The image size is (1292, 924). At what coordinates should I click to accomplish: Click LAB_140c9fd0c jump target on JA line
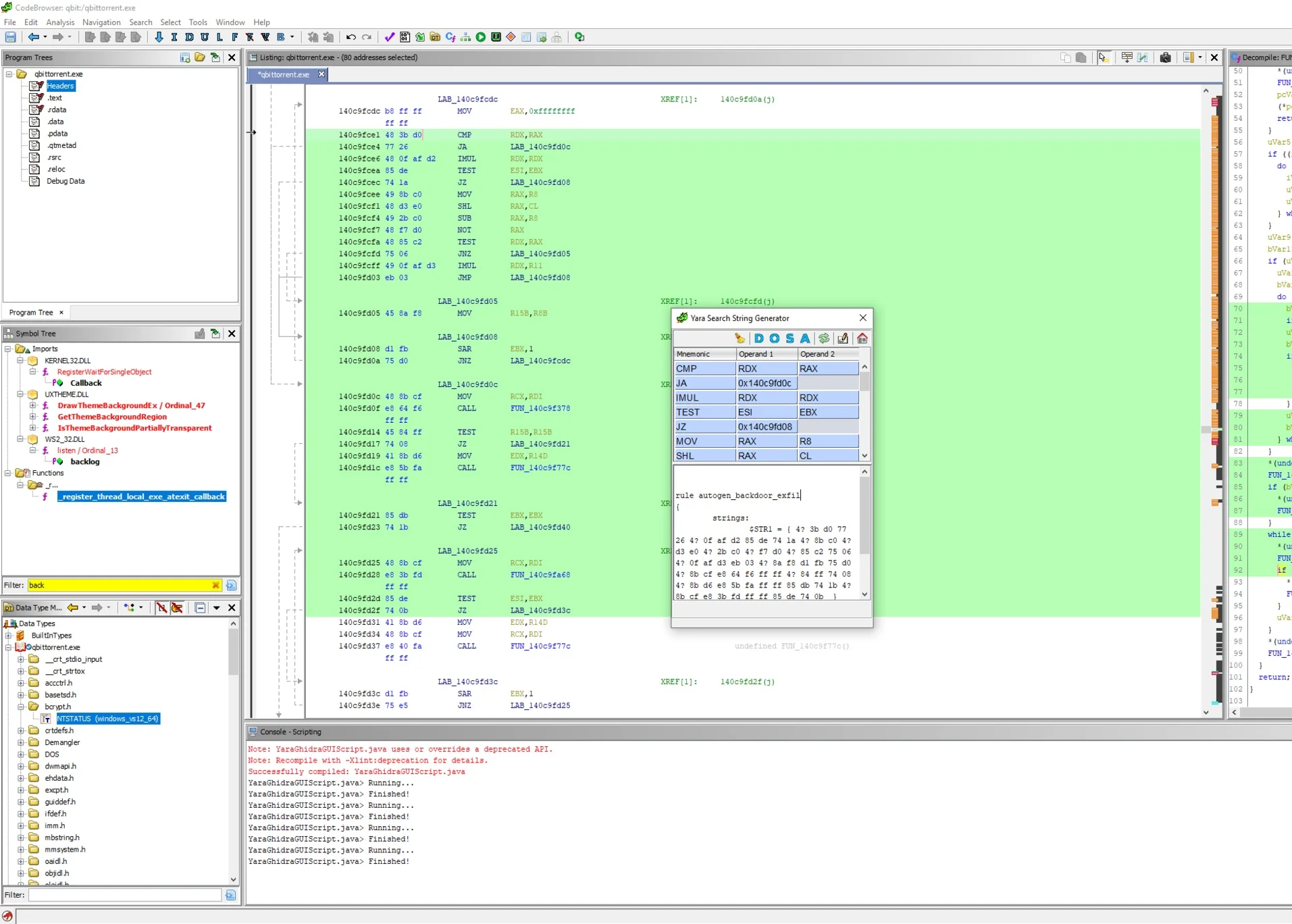(x=540, y=147)
